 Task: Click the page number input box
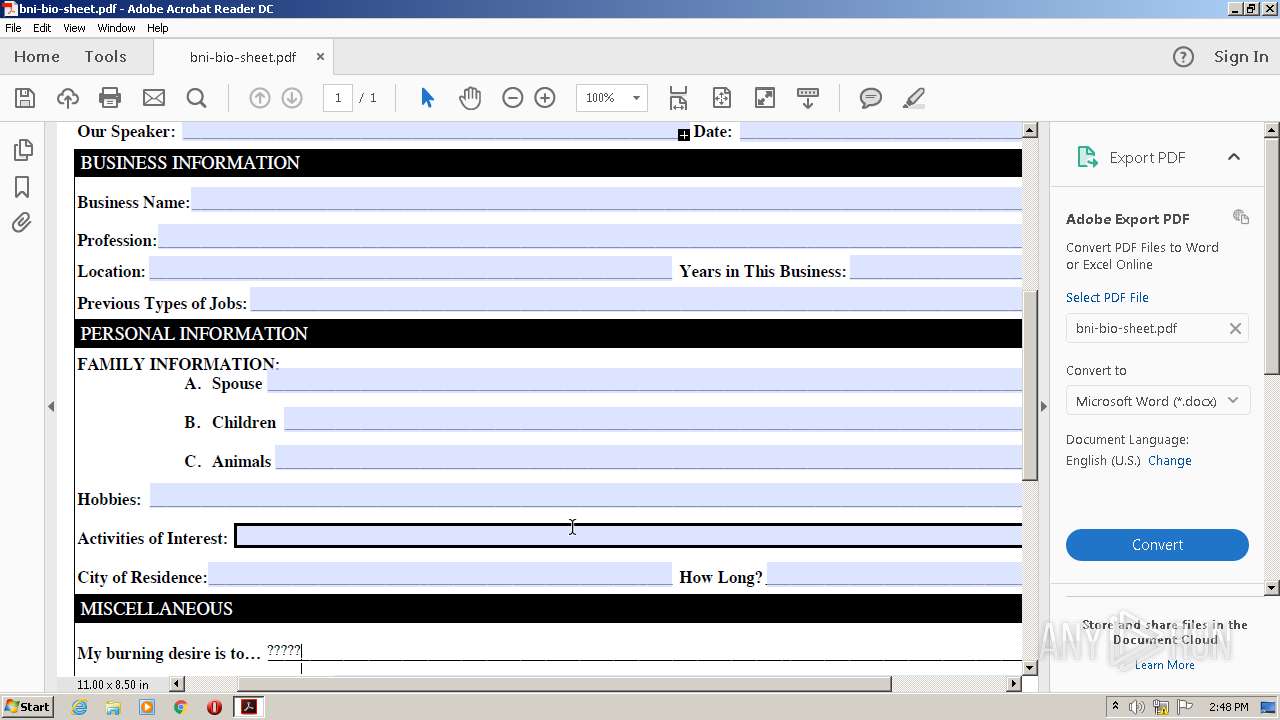(x=338, y=98)
